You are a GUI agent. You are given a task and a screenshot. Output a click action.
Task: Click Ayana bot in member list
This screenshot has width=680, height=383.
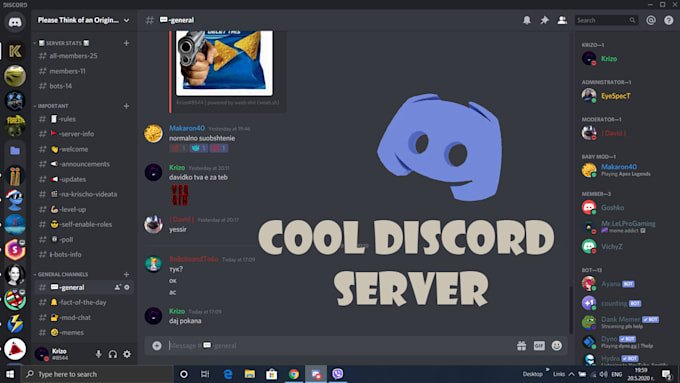[610, 284]
